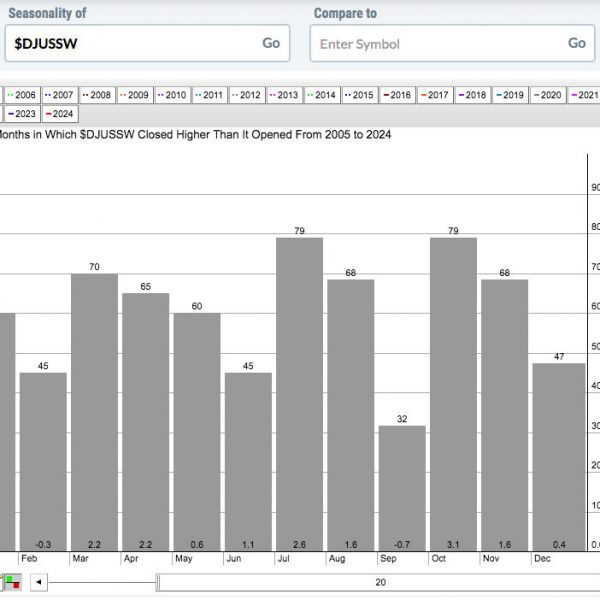Screen dimensions: 600x600
Task: Click the April bar labeled 65
Action: (x=146, y=422)
